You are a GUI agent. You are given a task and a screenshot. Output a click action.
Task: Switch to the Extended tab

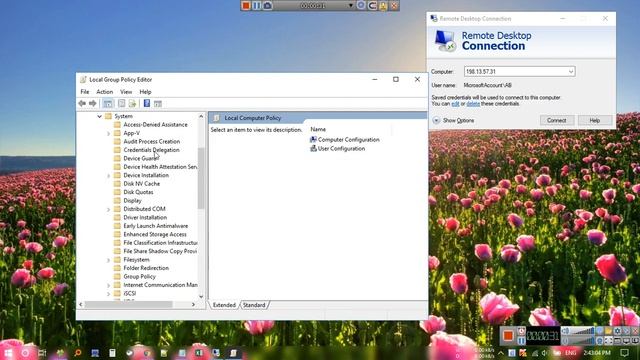[x=224, y=305]
